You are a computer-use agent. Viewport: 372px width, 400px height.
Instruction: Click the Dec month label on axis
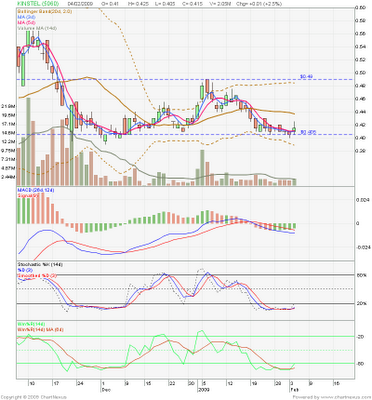106,389
